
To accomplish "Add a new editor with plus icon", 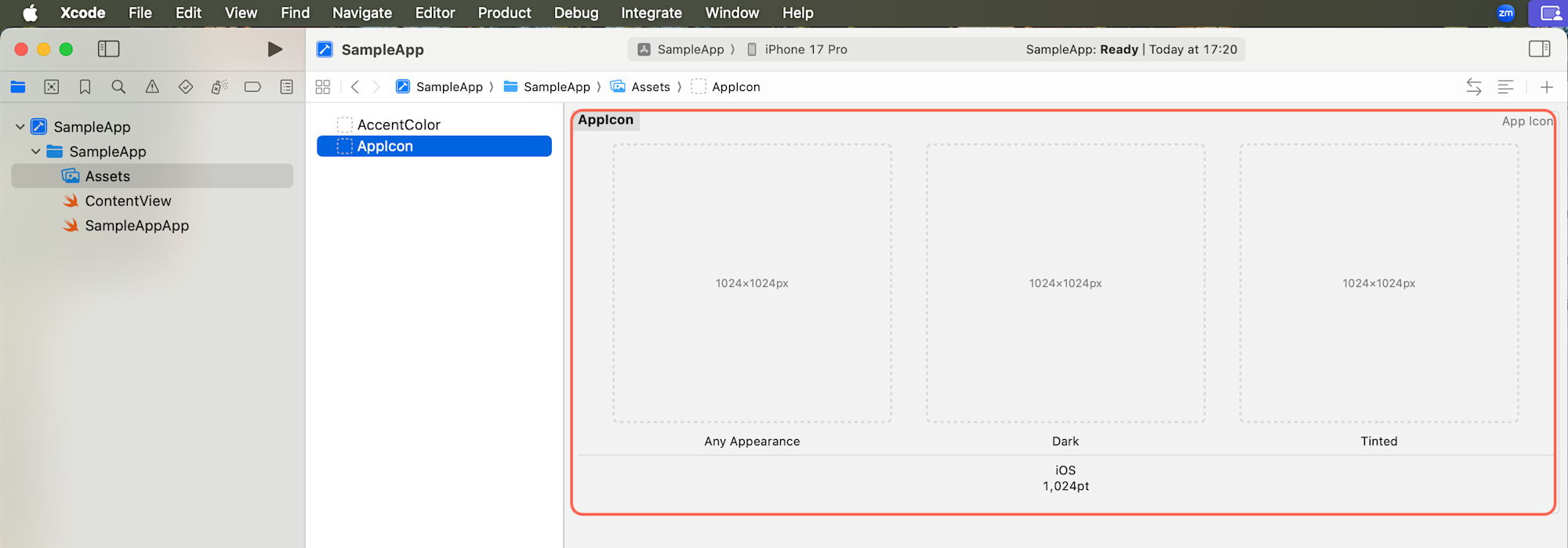I will [1547, 87].
